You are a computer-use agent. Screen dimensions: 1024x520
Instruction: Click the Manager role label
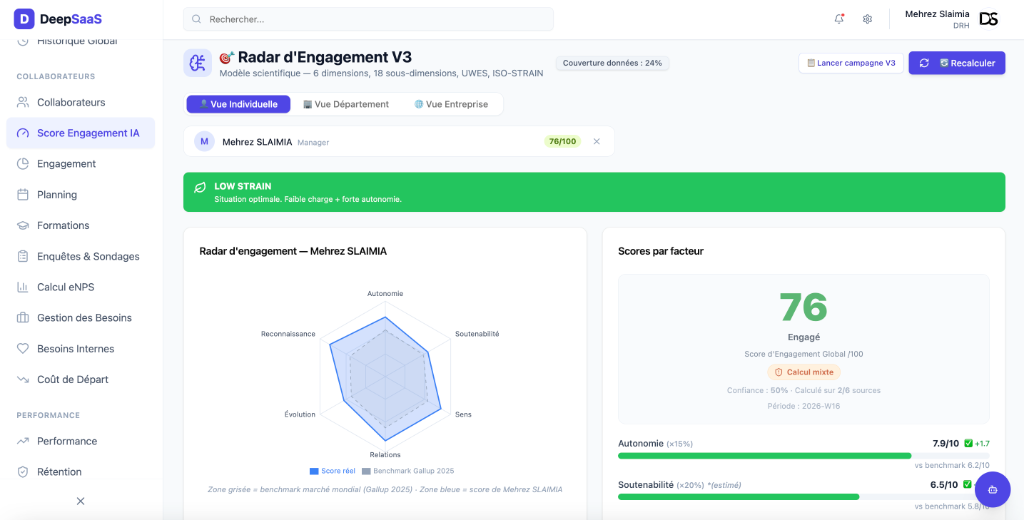tap(313, 142)
